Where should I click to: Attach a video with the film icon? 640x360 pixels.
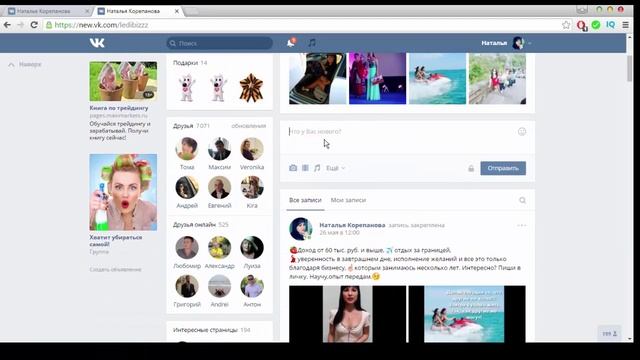pyautogui.click(x=305, y=168)
